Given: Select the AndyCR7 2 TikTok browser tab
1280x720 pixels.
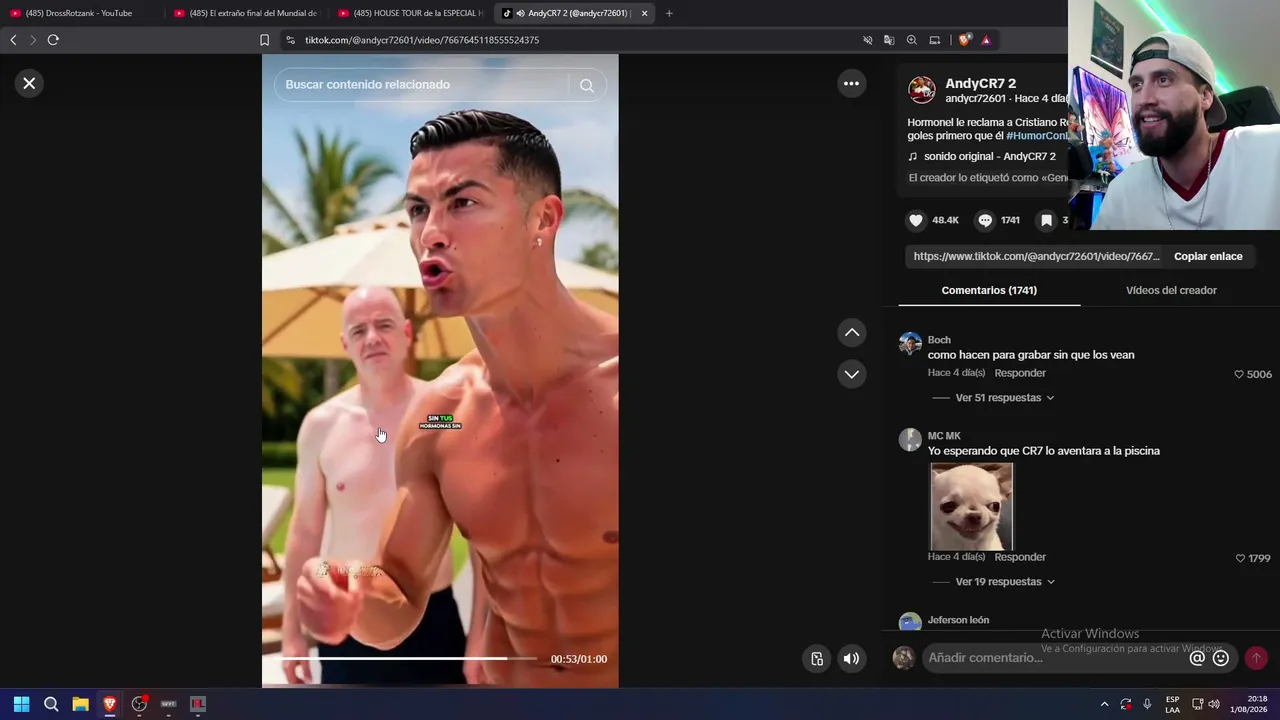Looking at the screenshot, I should pos(574,13).
